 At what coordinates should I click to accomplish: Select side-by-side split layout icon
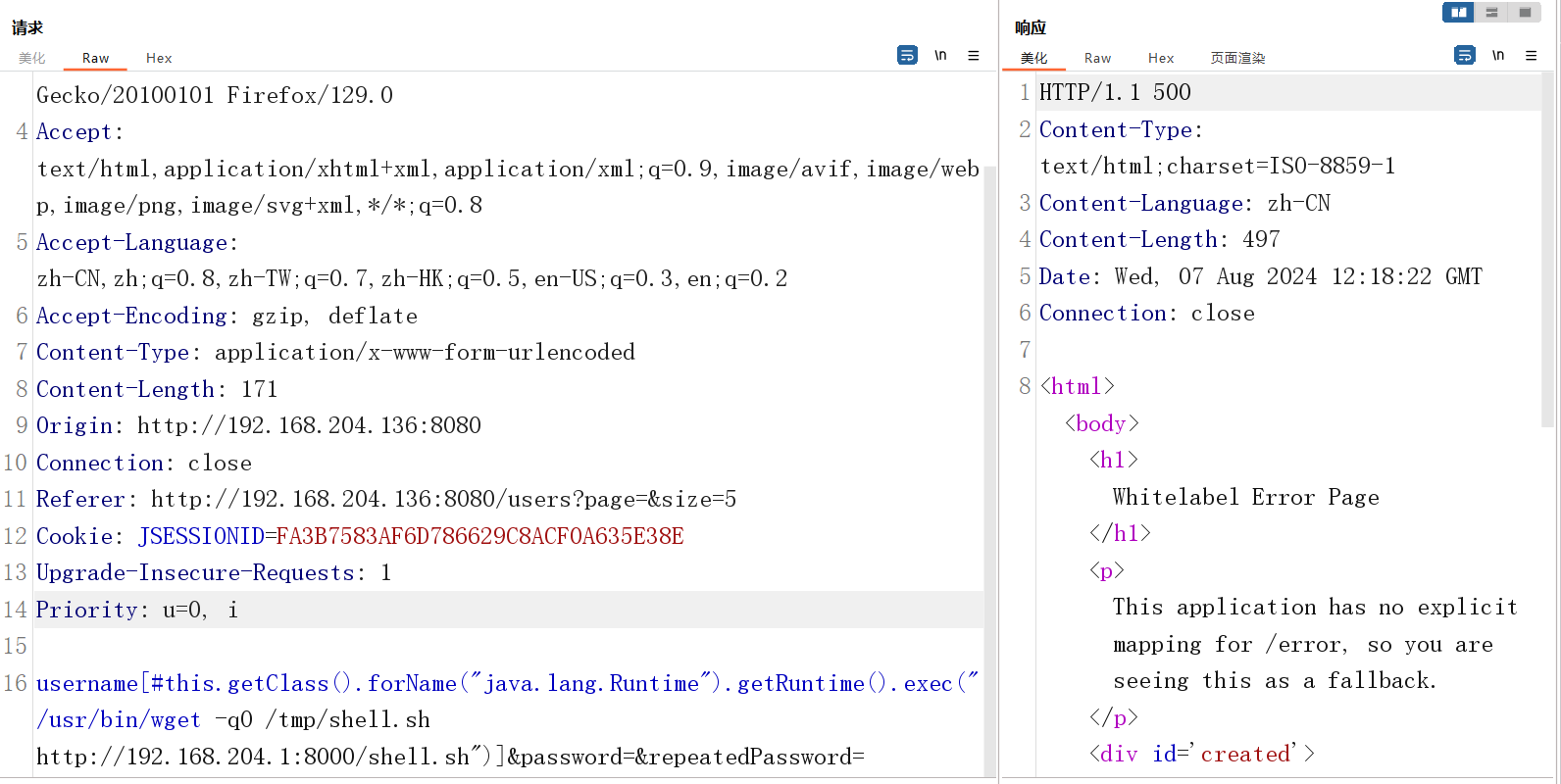pos(1458,13)
